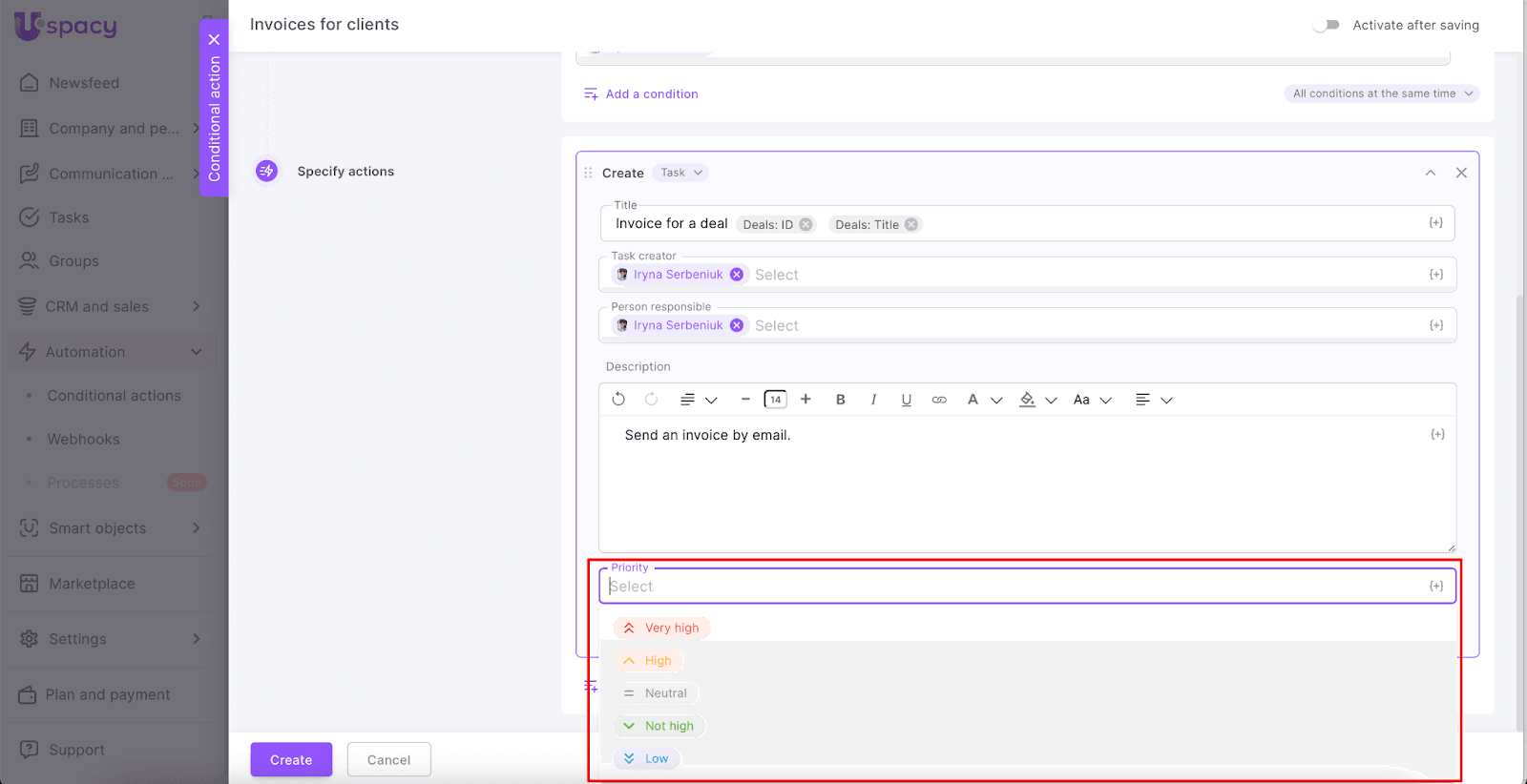The image size is (1527, 784).
Task: Collapse the Create Task action panel
Action: [1430, 173]
